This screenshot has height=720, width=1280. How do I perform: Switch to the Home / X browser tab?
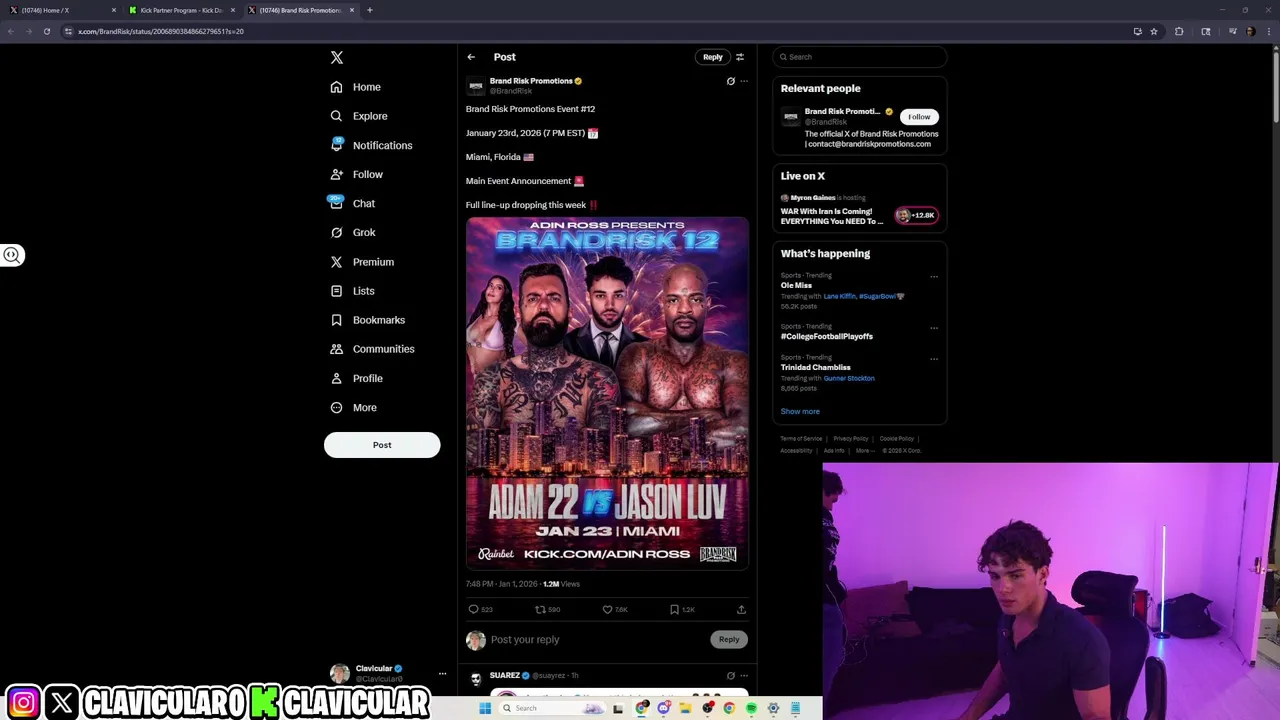[x=60, y=10]
